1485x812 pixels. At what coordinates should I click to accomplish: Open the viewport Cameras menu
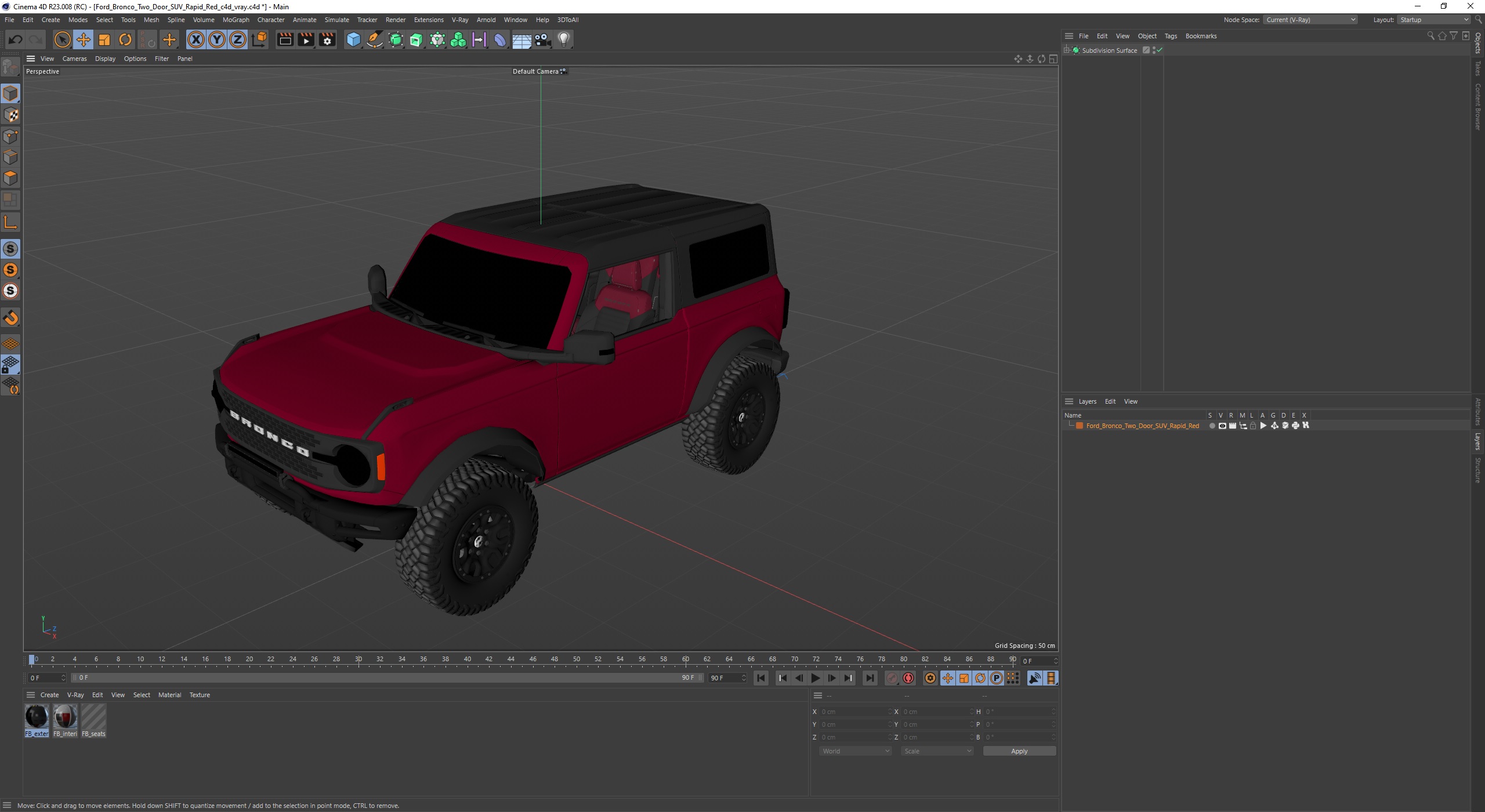point(74,59)
